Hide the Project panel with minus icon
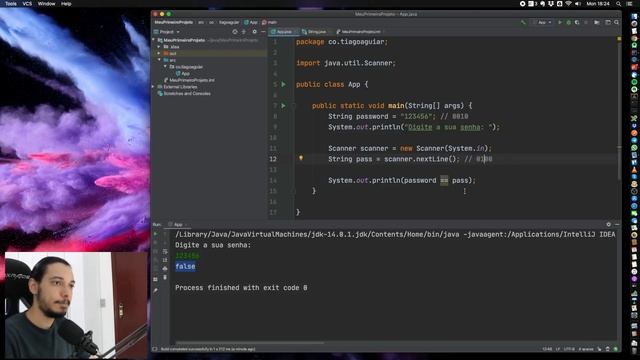Viewport: 640px width, 360px height. coord(263,31)
